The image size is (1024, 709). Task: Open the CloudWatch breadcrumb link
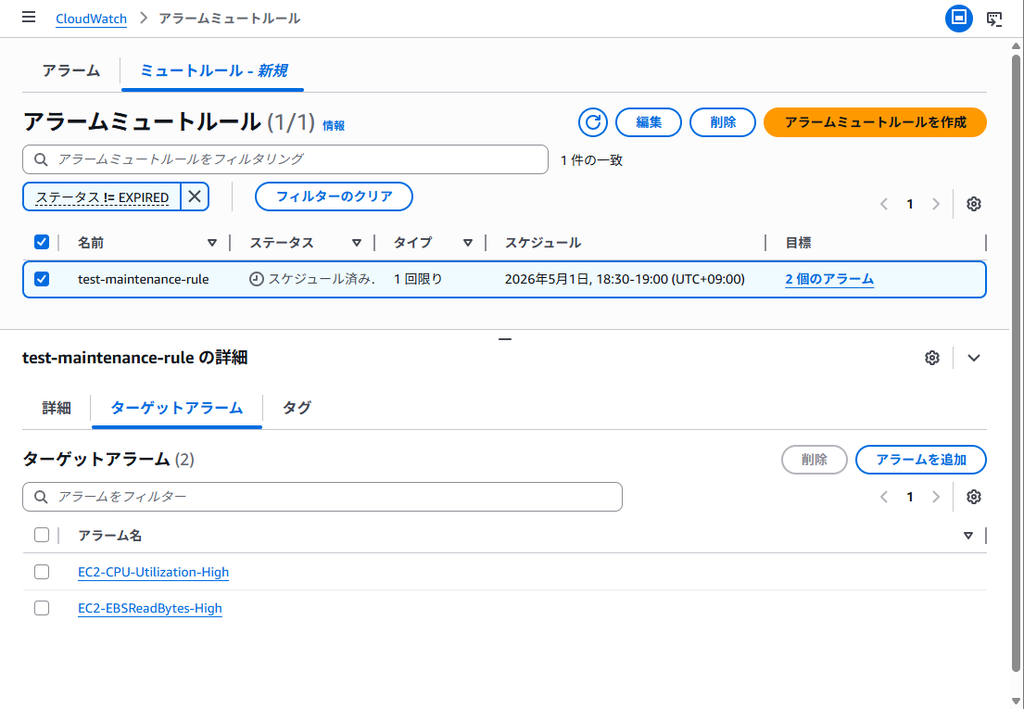91,18
